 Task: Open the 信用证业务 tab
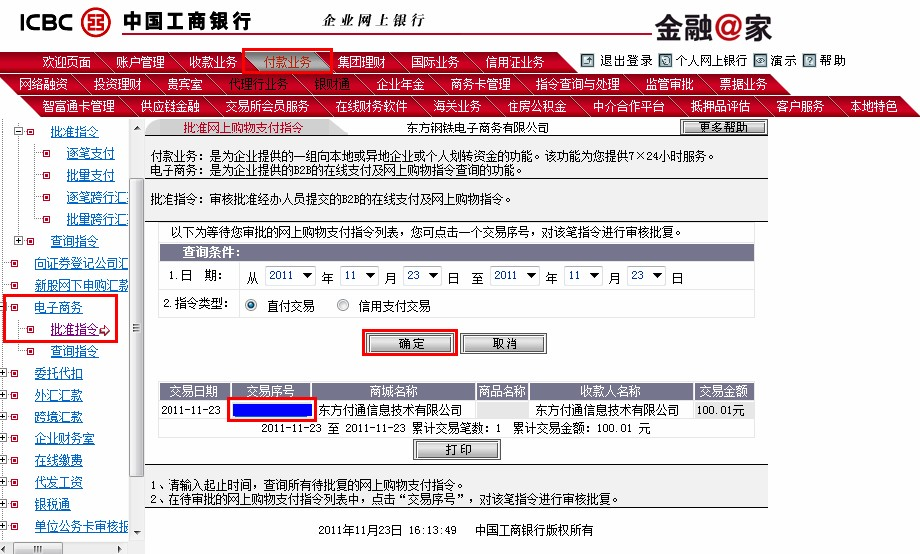[x=515, y=62]
